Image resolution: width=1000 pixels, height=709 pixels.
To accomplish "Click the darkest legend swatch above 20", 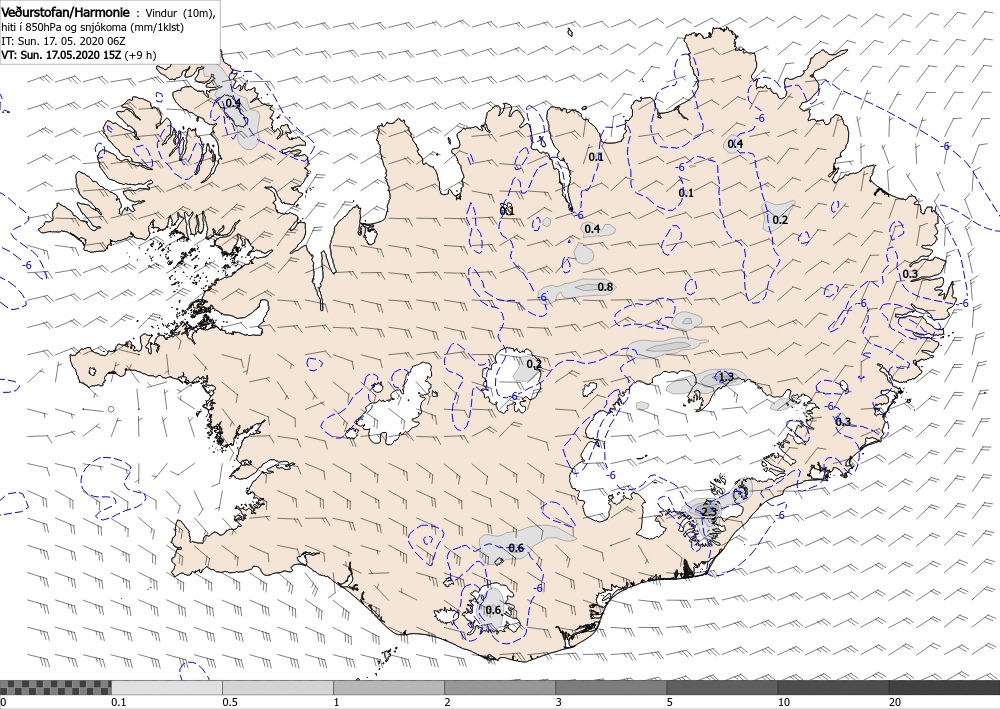I will tap(944, 687).
